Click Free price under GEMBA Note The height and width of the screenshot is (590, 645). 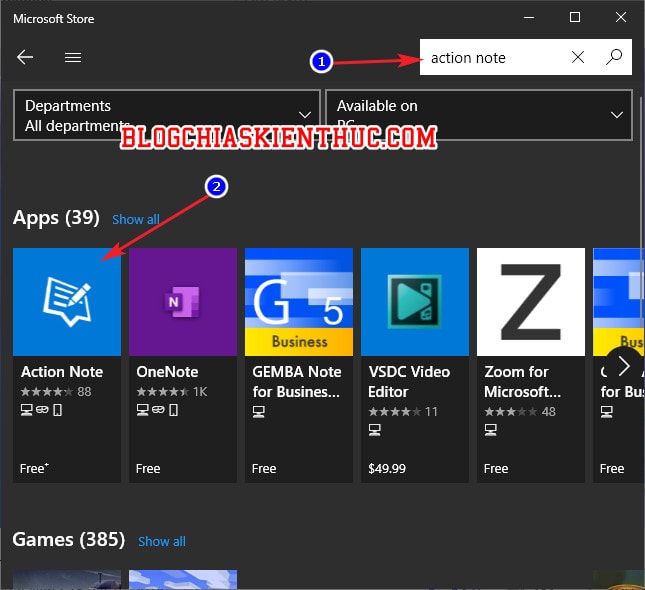coord(264,469)
